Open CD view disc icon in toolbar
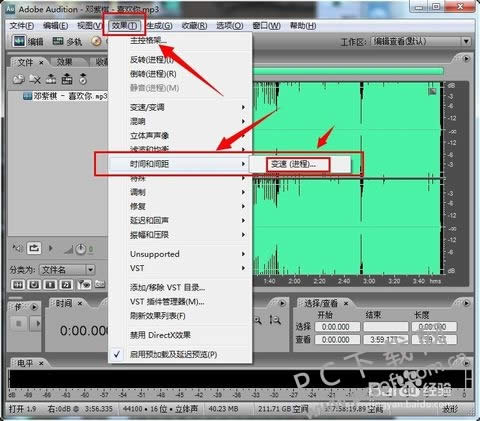This screenshot has width=480, height=421. click(96, 41)
